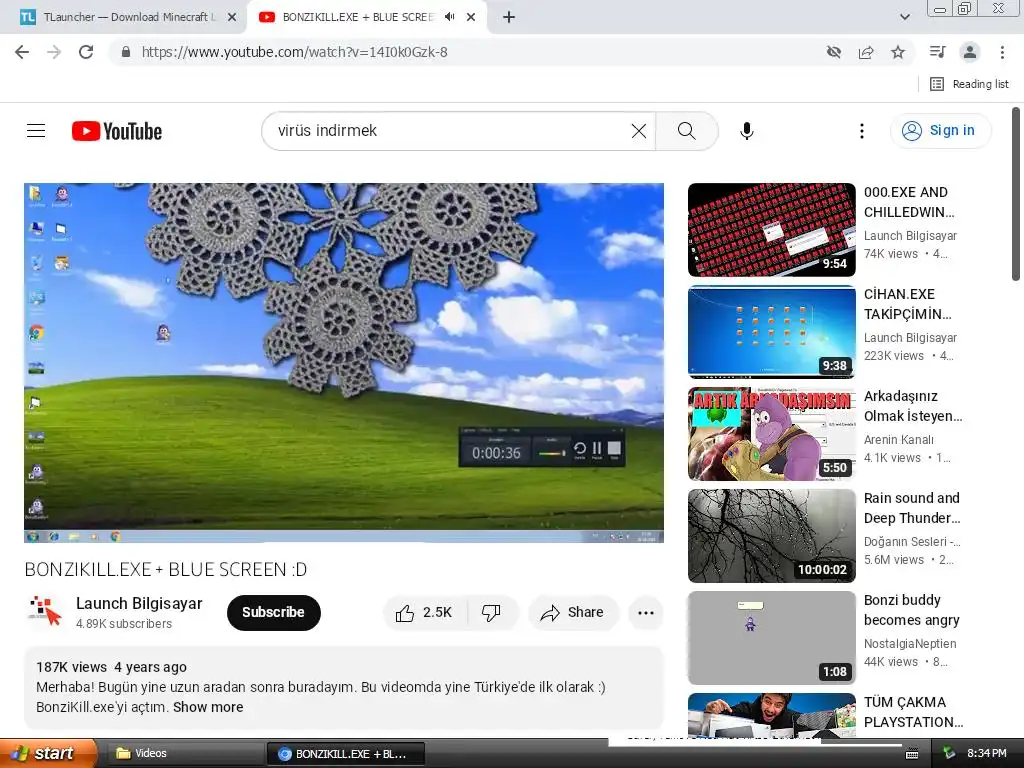This screenshot has height=768, width=1024.
Task: Open more actions ellipsis under video
Action: [645, 613]
